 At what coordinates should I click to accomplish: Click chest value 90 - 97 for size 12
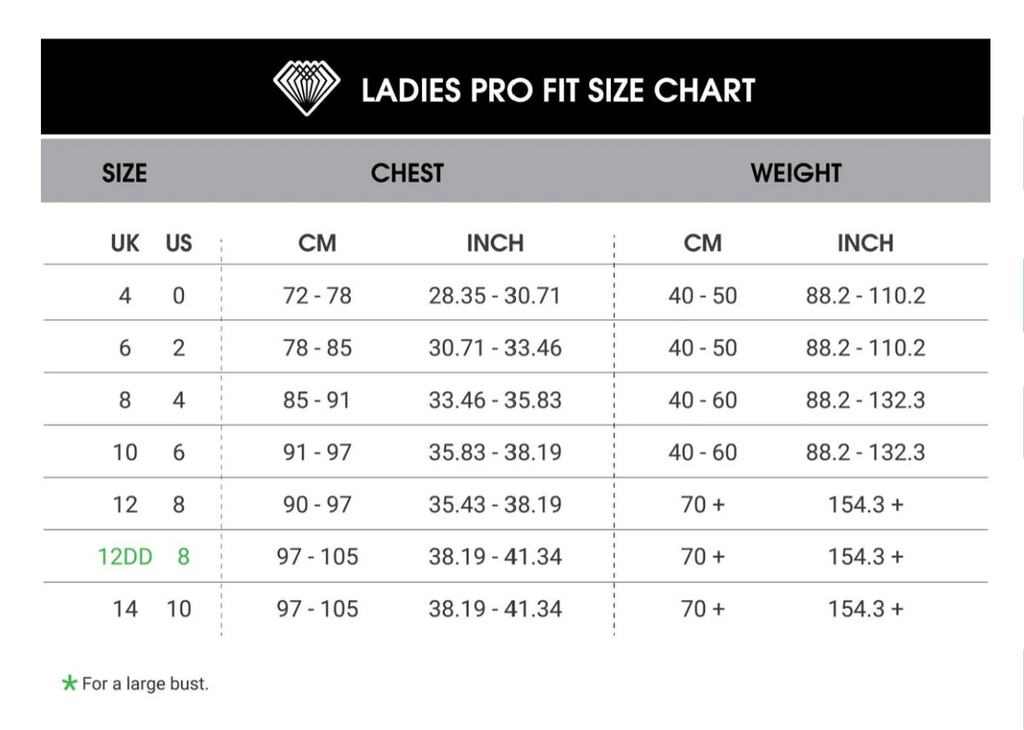coord(317,505)
